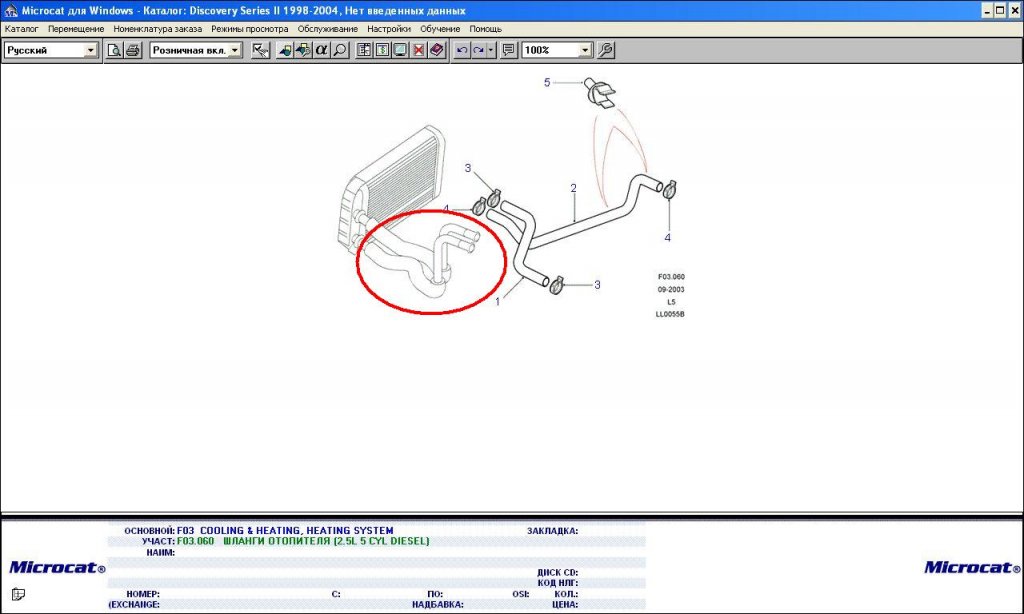
Task: Open the Обслуживание menu
Action: point(328,29)
